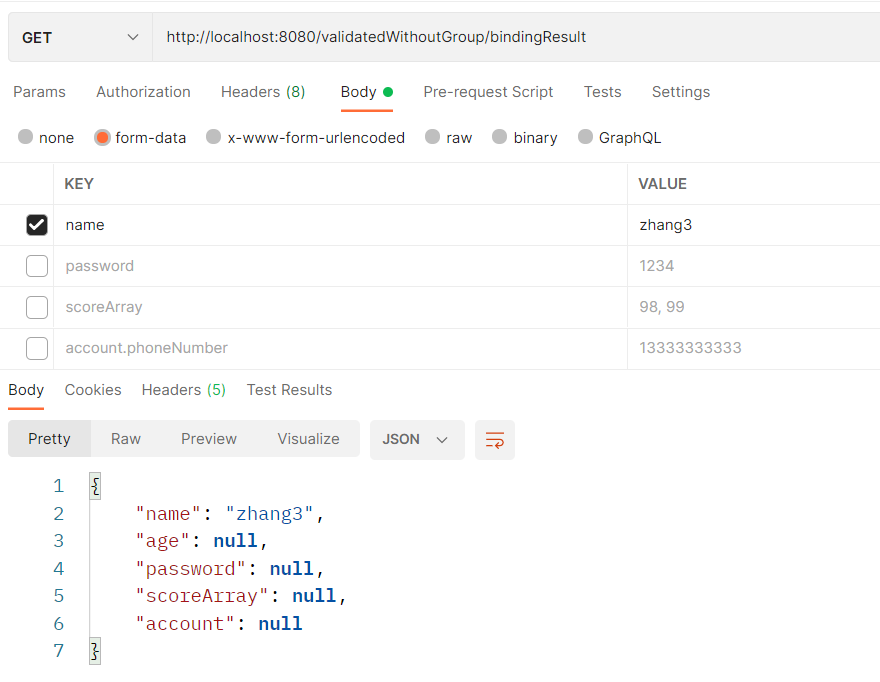
Task: Select the binary body type
Action: click(x=525, y=138)
